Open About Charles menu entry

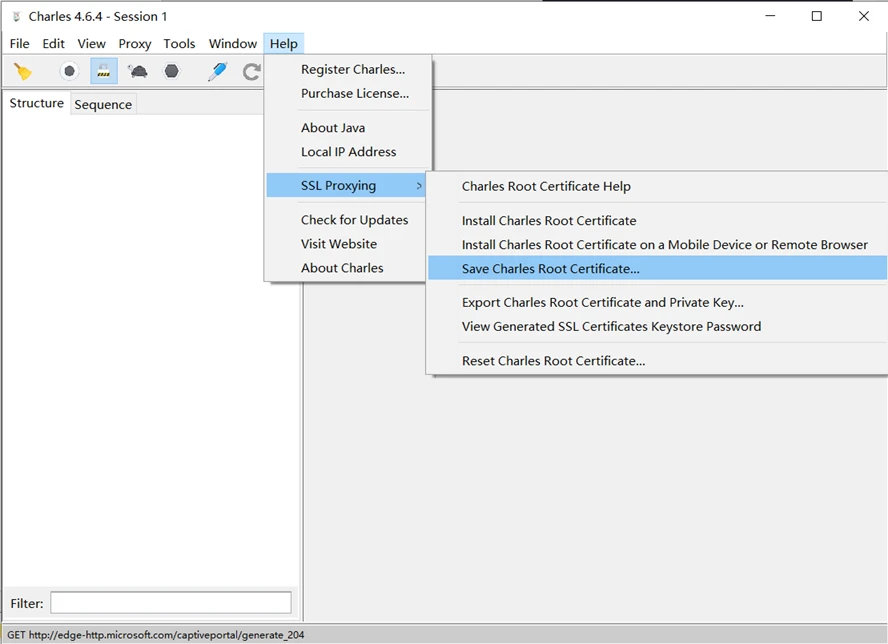[342, 268]
